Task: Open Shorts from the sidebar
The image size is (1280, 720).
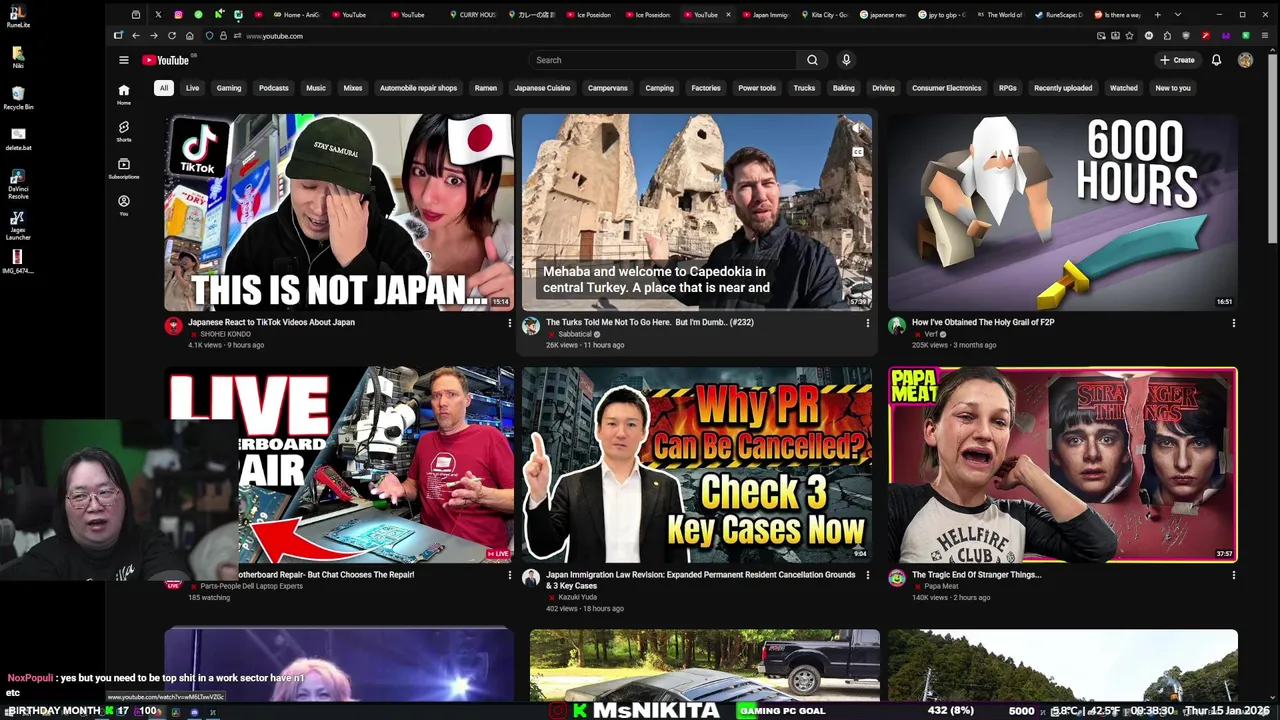Action: 124,131
